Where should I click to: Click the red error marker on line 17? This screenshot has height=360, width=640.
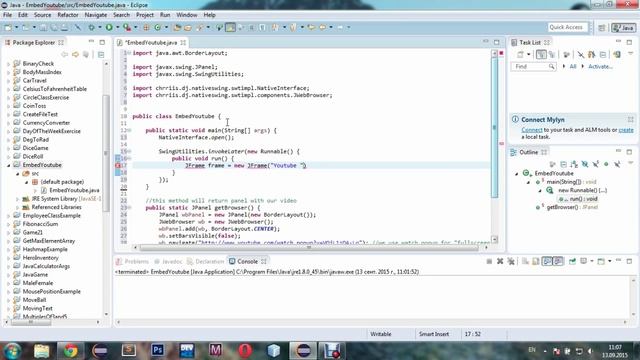coord(118,165)
